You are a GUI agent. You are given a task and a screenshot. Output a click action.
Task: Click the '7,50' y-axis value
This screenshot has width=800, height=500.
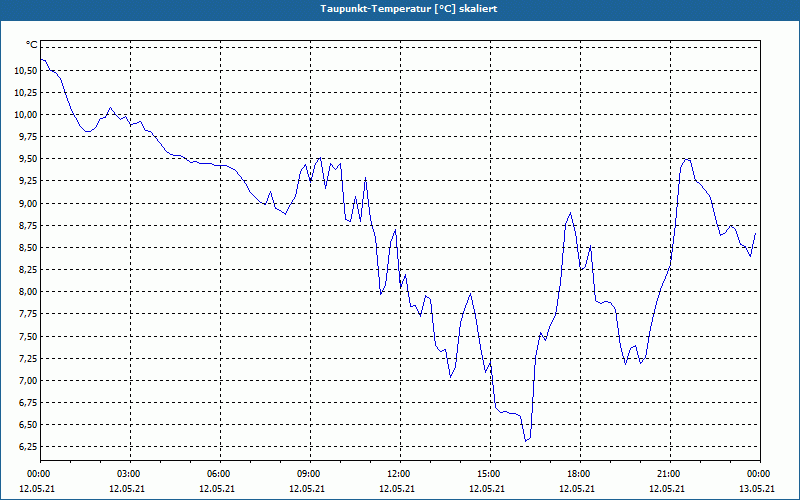tap(28, 337)
